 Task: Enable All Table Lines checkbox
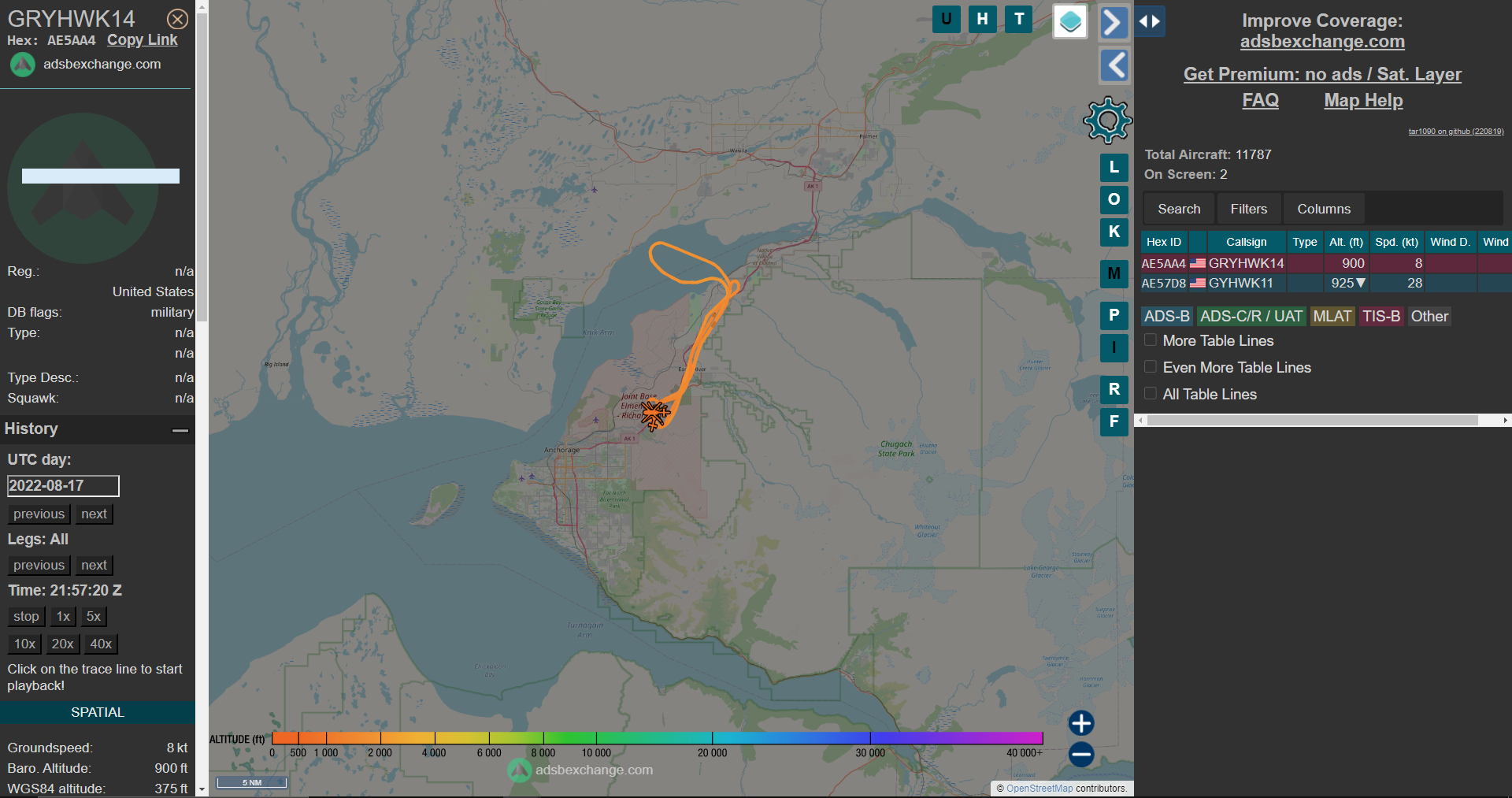[1151, 394]
